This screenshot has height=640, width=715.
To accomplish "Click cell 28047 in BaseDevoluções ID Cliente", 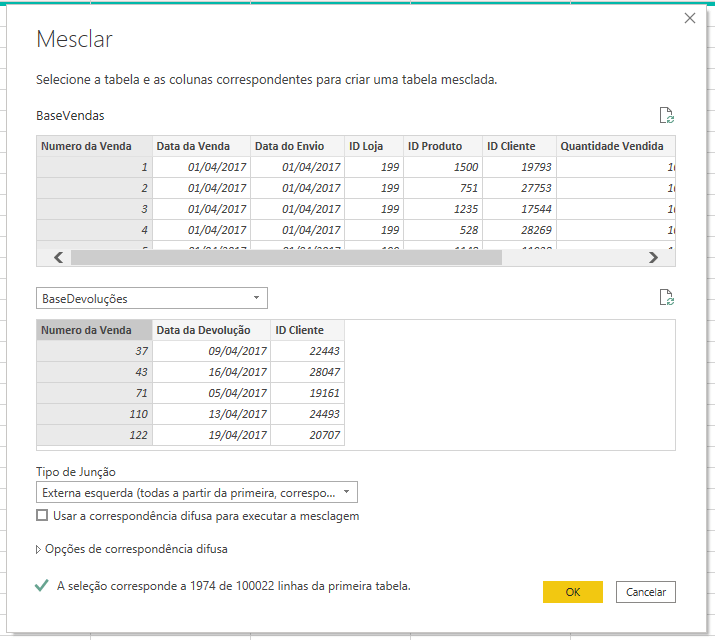I will click(308, 372).
